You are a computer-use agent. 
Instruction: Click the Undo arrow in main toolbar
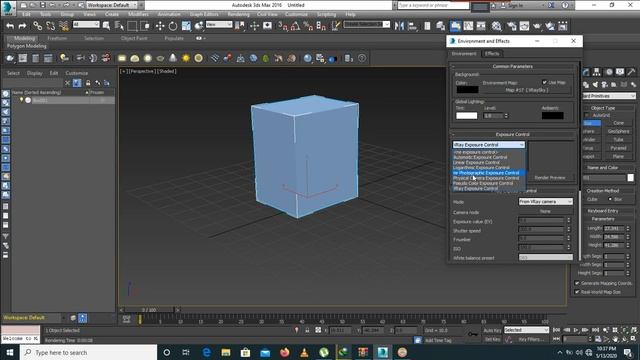click(10, 26)
